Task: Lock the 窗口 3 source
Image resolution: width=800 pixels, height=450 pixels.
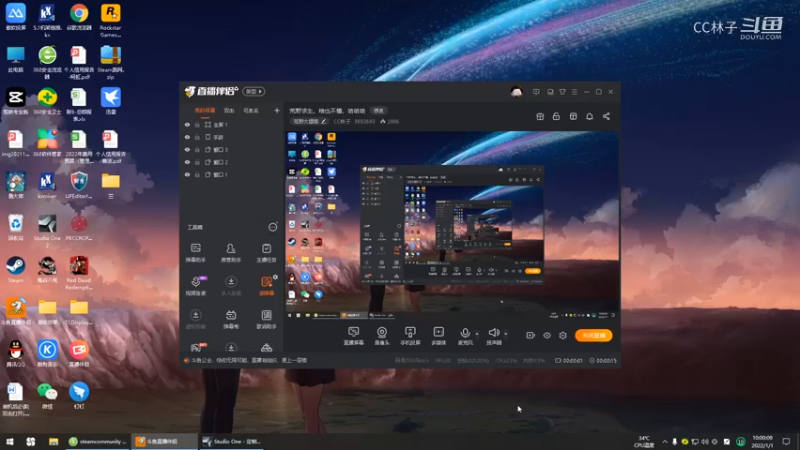Action: [x=197, y=149]
